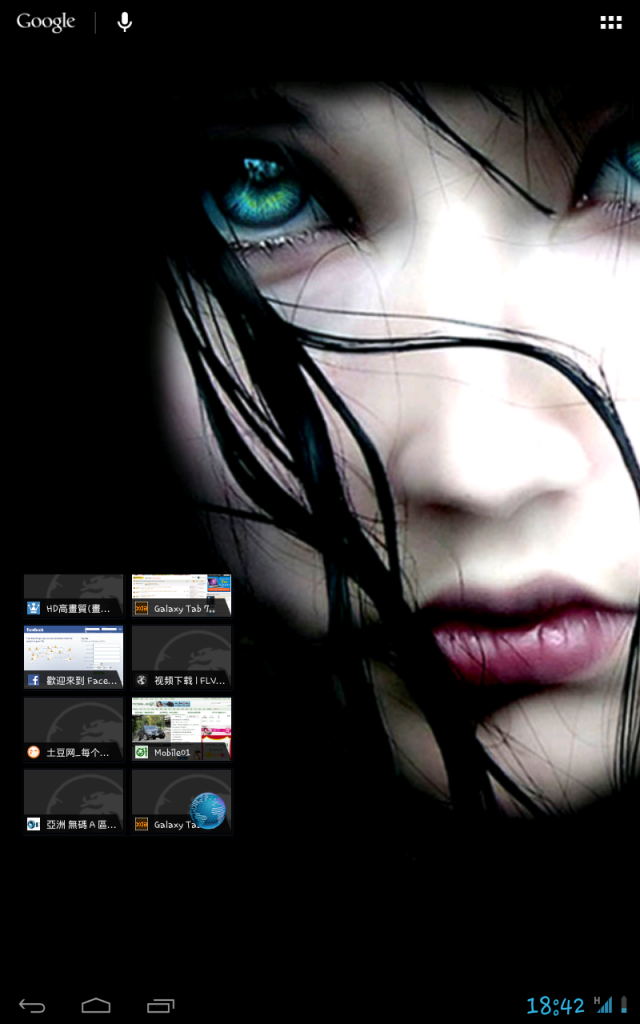The image size is (640, 1024).
Task: Open the 歡迎來到 Facebook bookmark
Action: pyautogui.click(x=74, y=657)
